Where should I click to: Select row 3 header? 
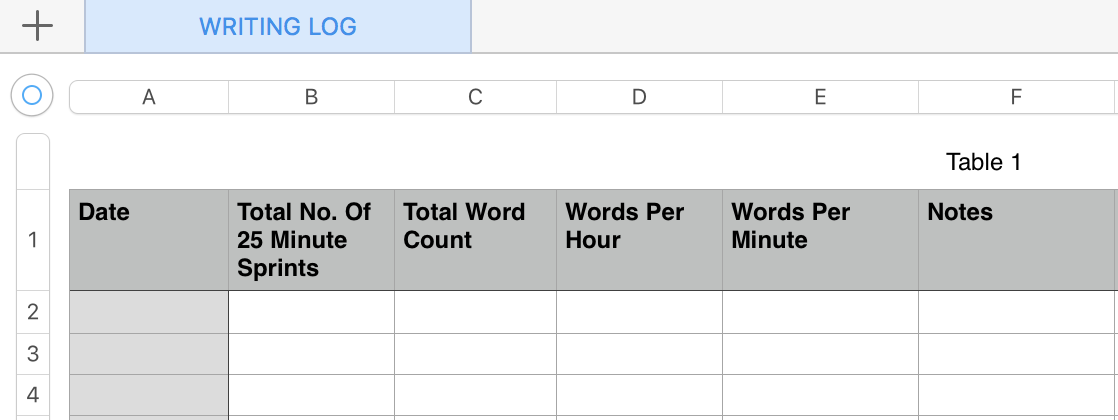(x=33, y=354)
